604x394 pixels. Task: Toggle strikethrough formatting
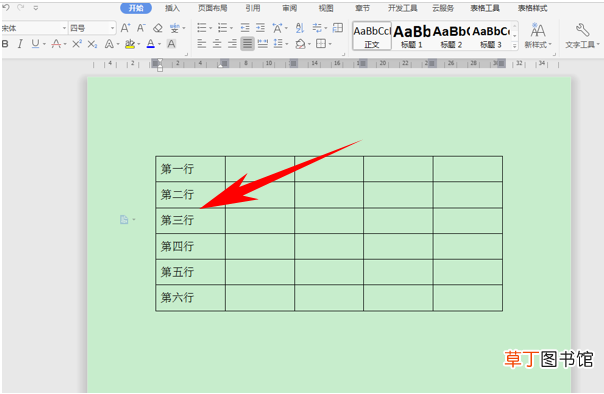56,44
